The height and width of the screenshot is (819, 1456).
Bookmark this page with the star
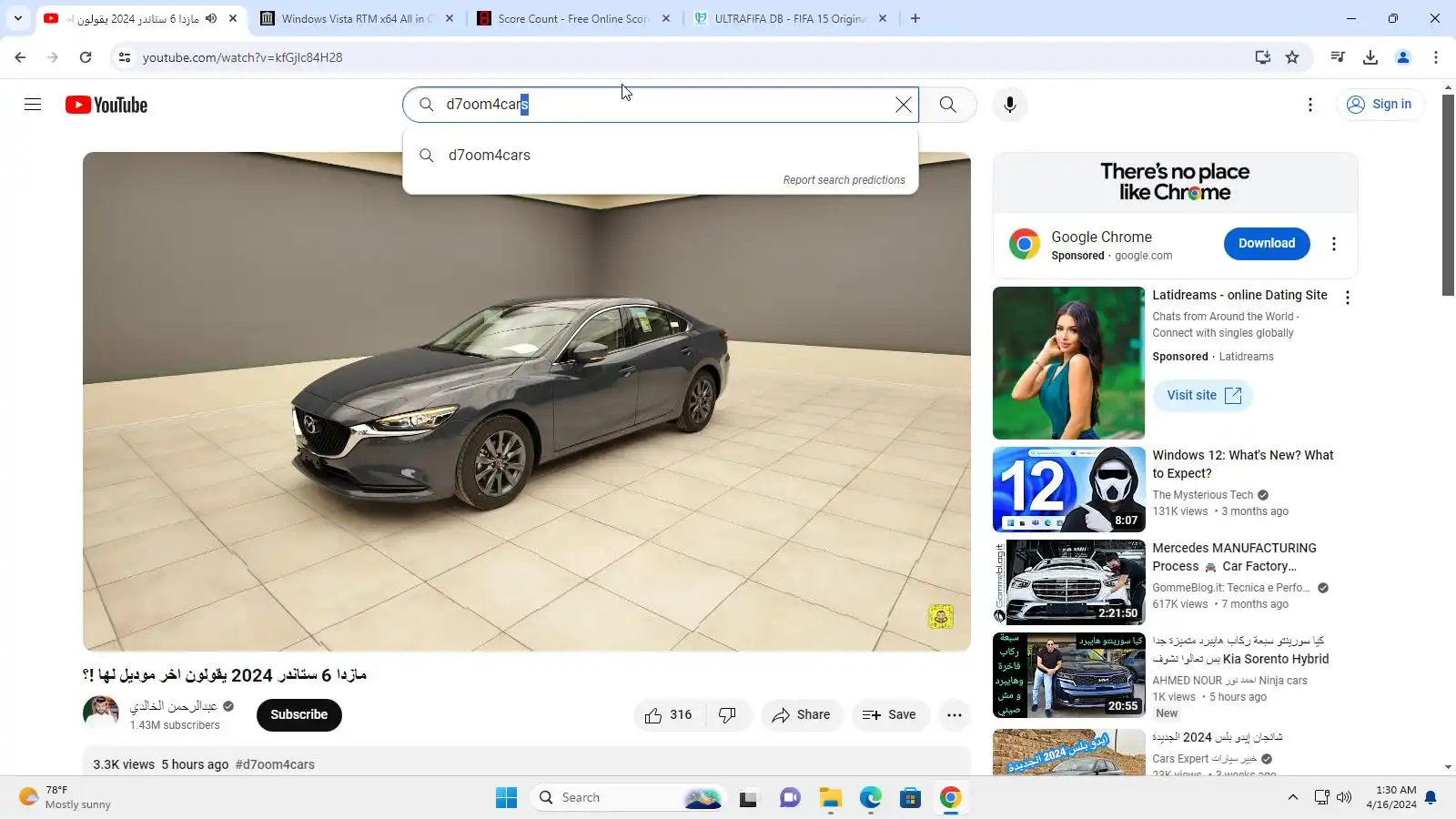tap(1292, 57)
